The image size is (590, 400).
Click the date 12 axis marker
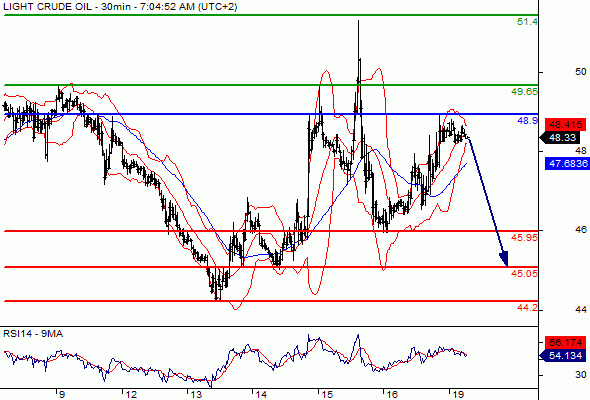click(x=131, y=394)
